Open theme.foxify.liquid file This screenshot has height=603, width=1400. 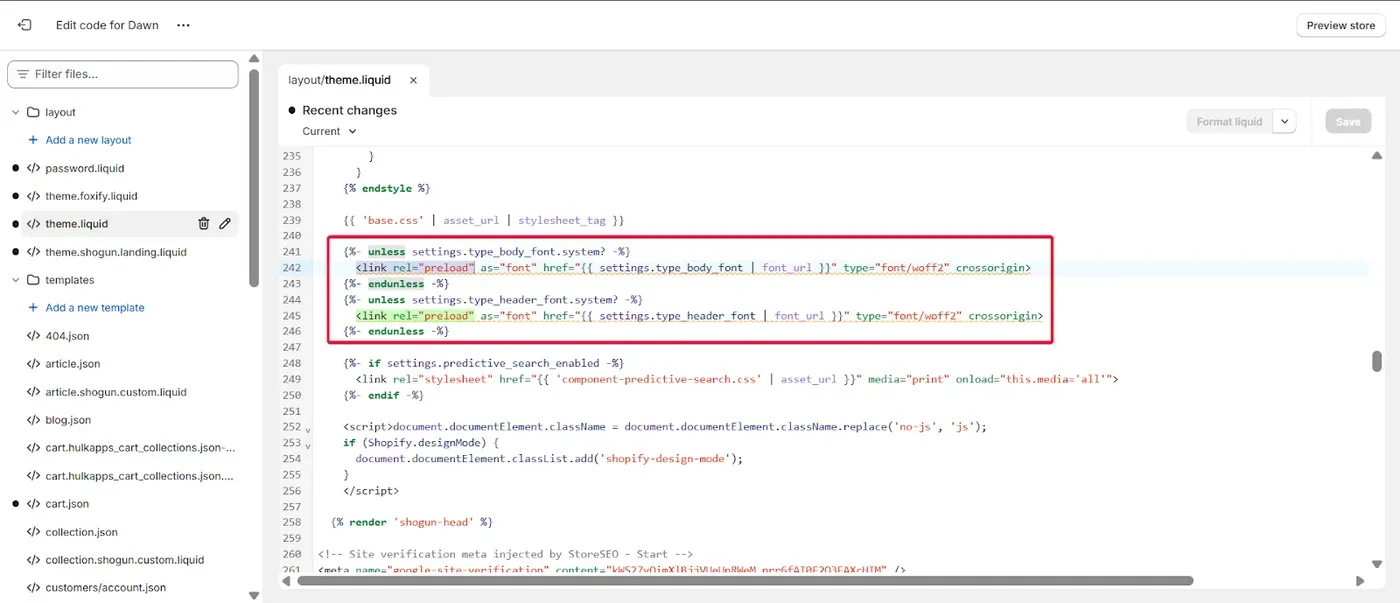click(91, 196)
